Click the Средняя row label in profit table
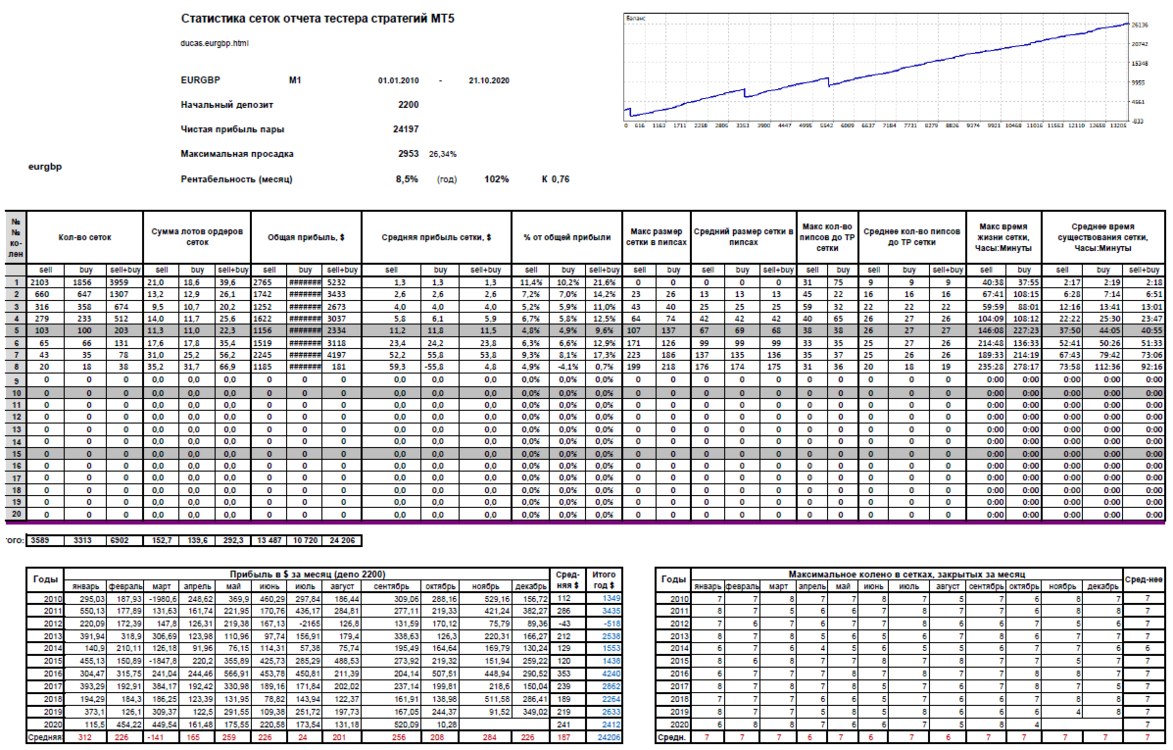This screenshot has height=750, width=1173. [44, 737]
